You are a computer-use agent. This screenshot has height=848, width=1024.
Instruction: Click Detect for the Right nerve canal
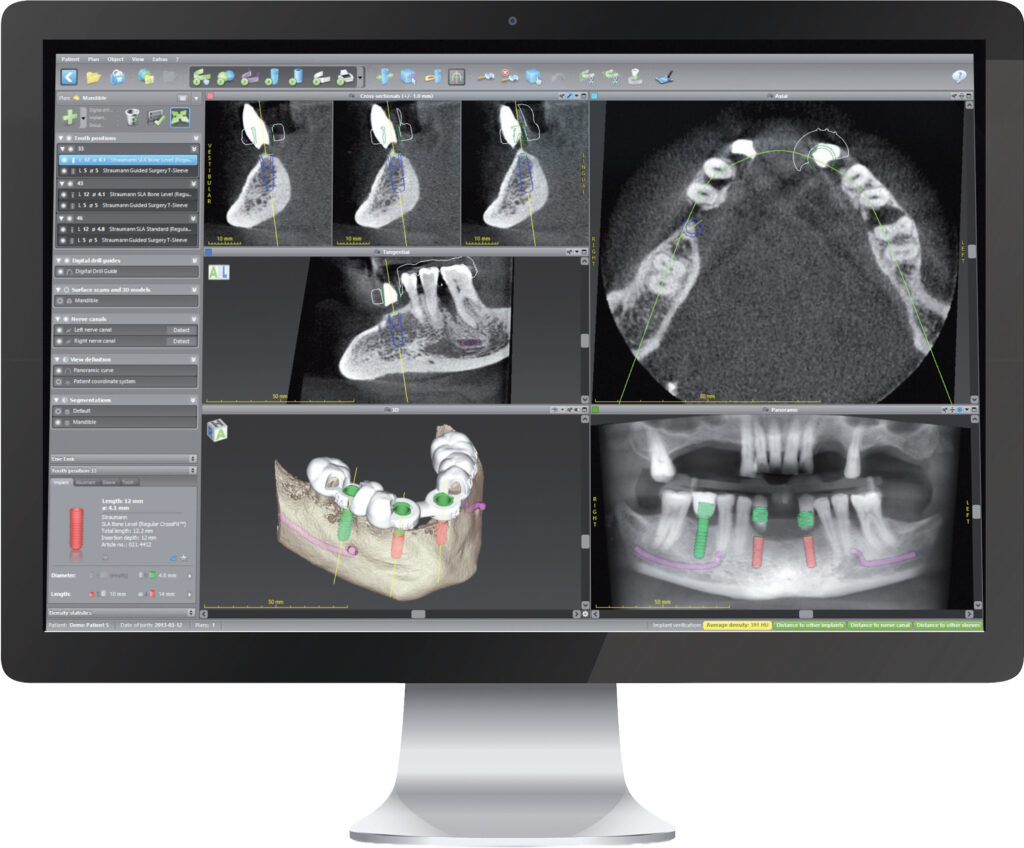coord(180,341)
